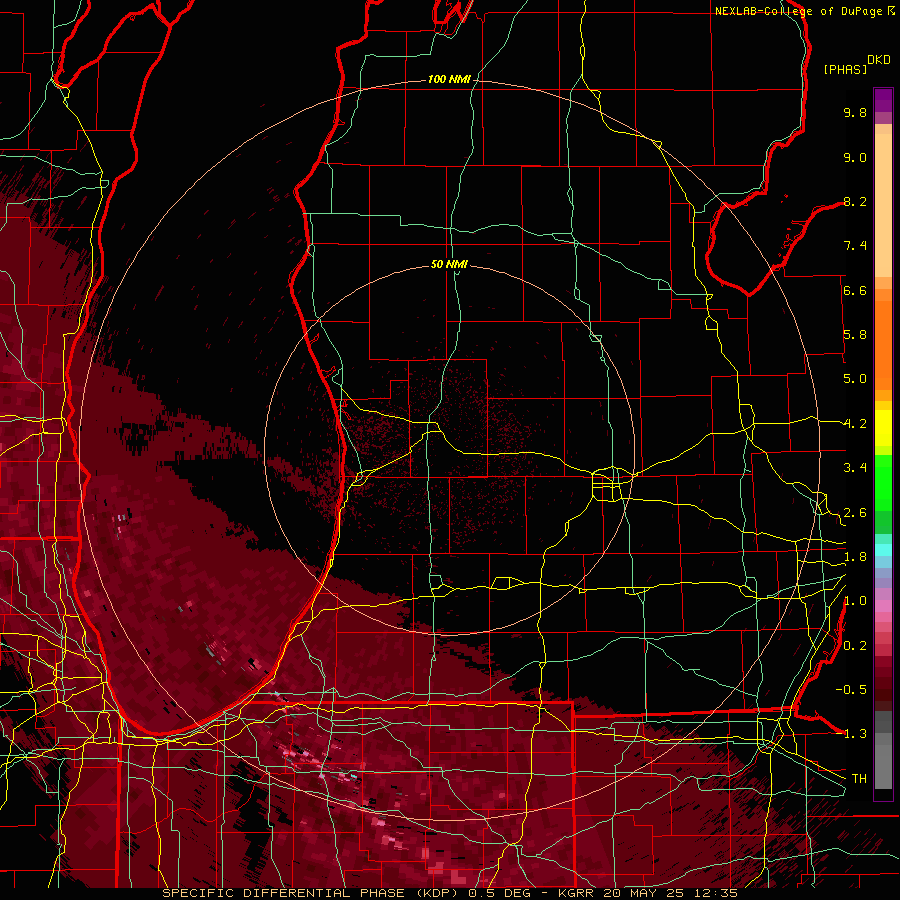Screen dimensions: 900x900
Task: Pick the cyan swatch on the color bar
Action: click(x=883, y=550)
